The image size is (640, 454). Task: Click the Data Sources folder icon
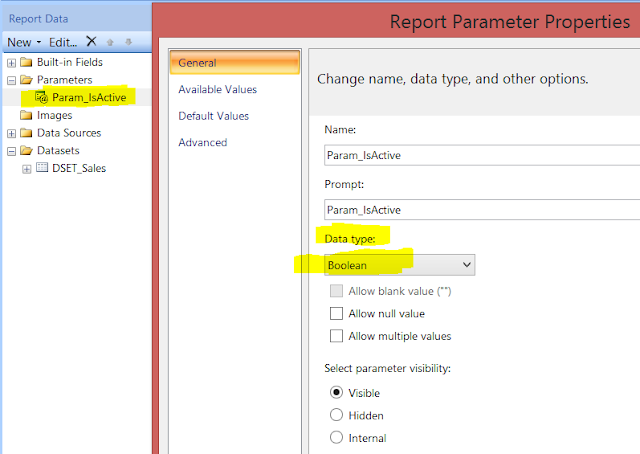(x=26, y=133)
